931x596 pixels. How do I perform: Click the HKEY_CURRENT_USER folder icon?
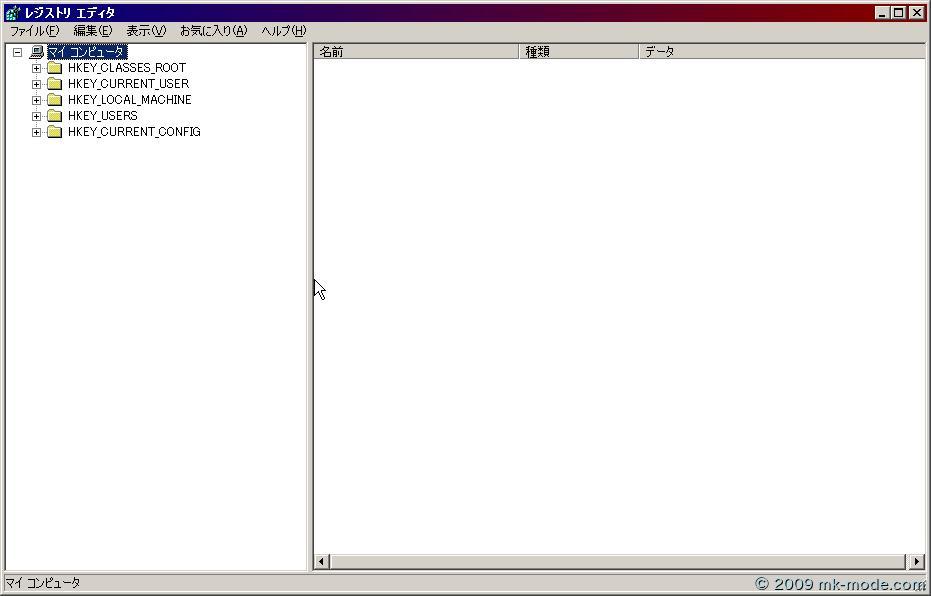pyautogui.click(x=55, y=84)
